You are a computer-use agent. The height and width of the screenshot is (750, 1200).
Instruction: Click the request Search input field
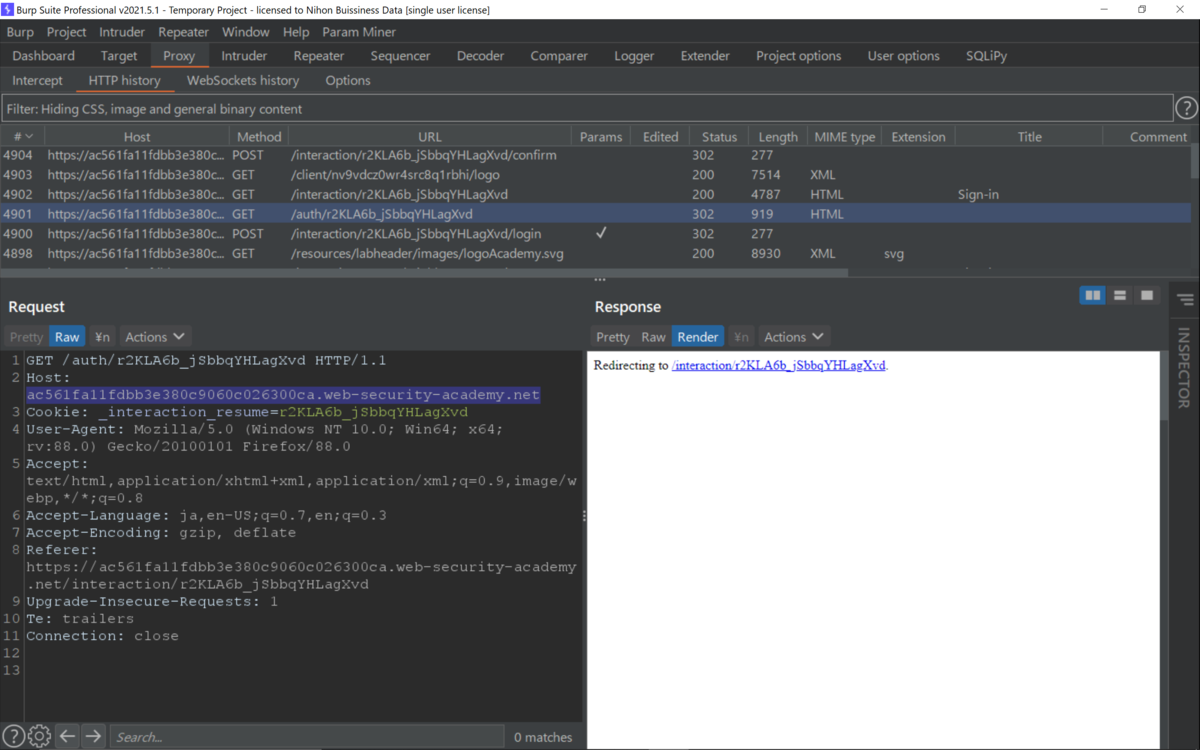306,737
